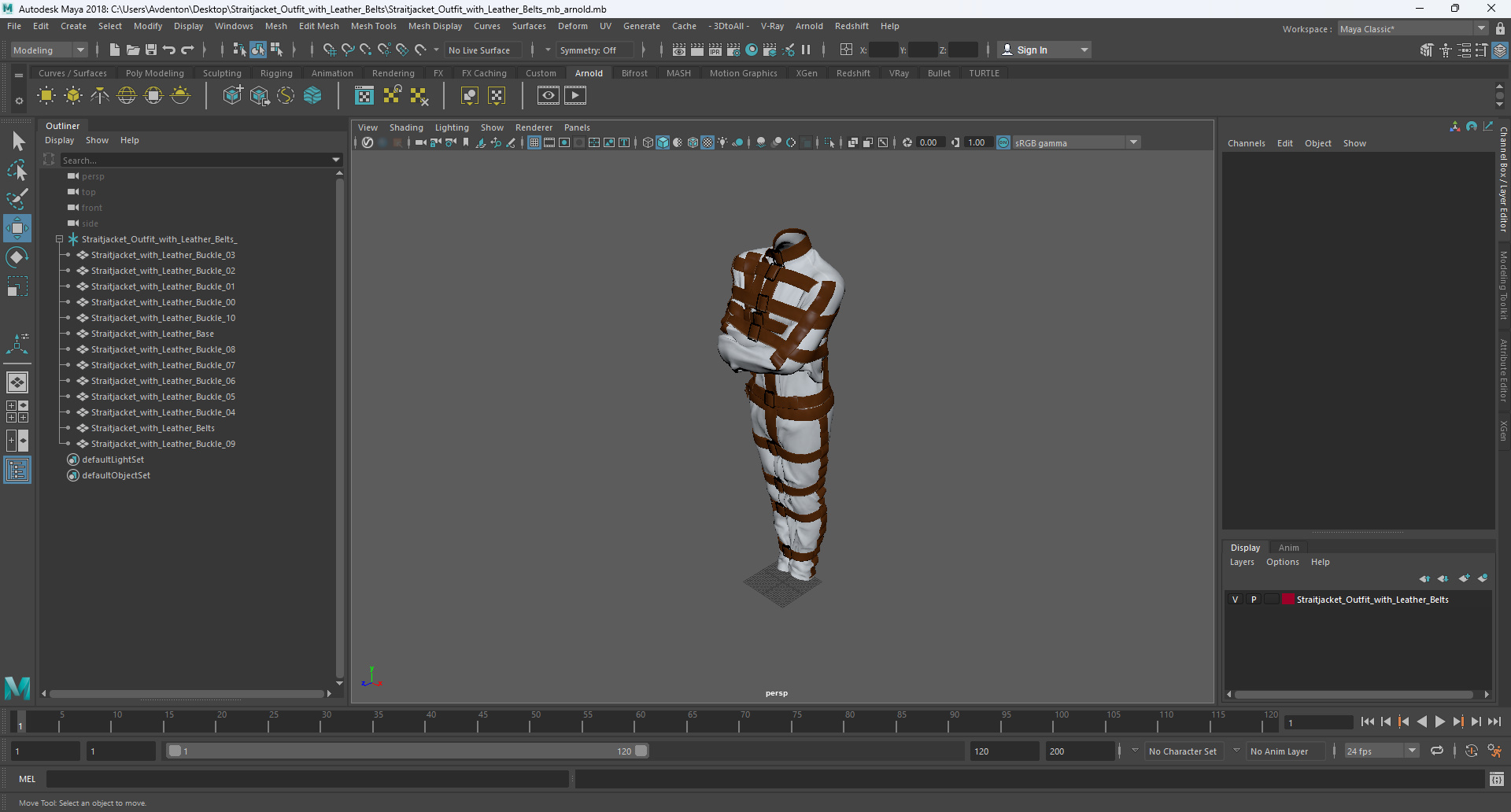Activate the Select tool arrow

point(17,142)
